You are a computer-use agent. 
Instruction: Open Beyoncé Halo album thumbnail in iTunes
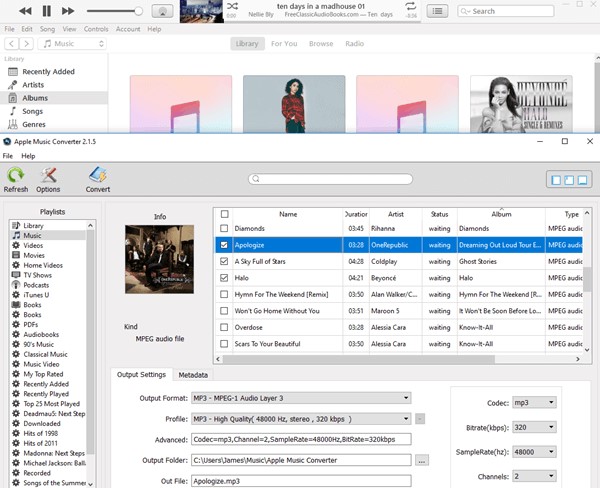pos(521,104)
